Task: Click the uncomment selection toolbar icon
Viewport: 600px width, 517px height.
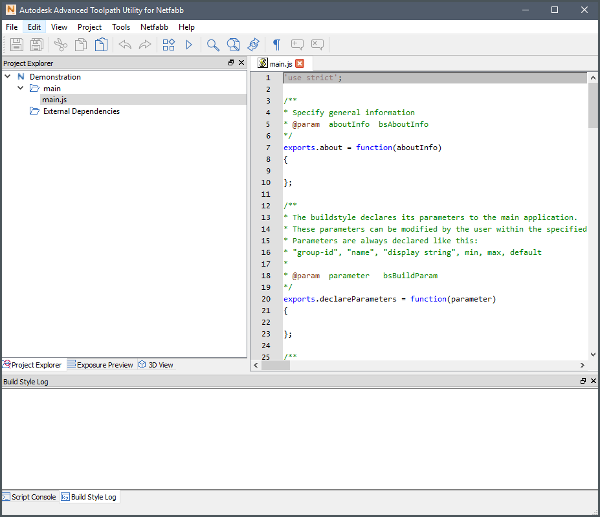Action: tap(317, 45)
